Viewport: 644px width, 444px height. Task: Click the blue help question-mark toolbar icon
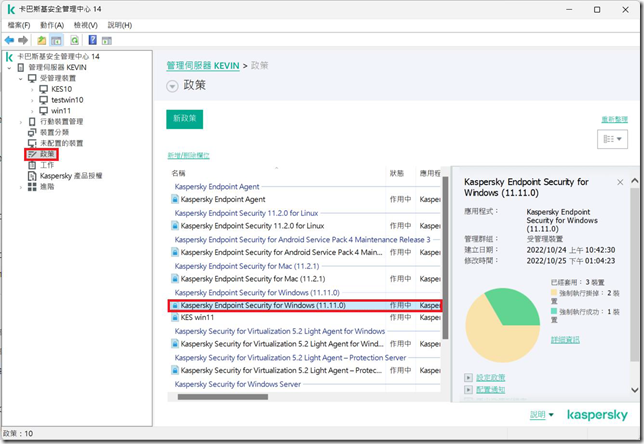pyautogui.click(x=92, y=40)
